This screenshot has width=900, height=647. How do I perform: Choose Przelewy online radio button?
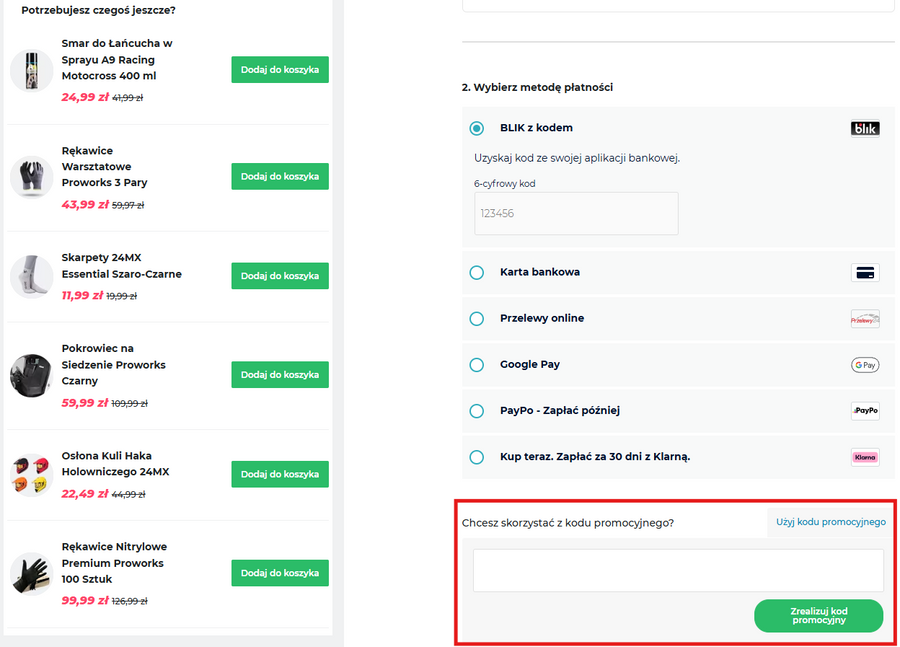[x=477, y=319]
